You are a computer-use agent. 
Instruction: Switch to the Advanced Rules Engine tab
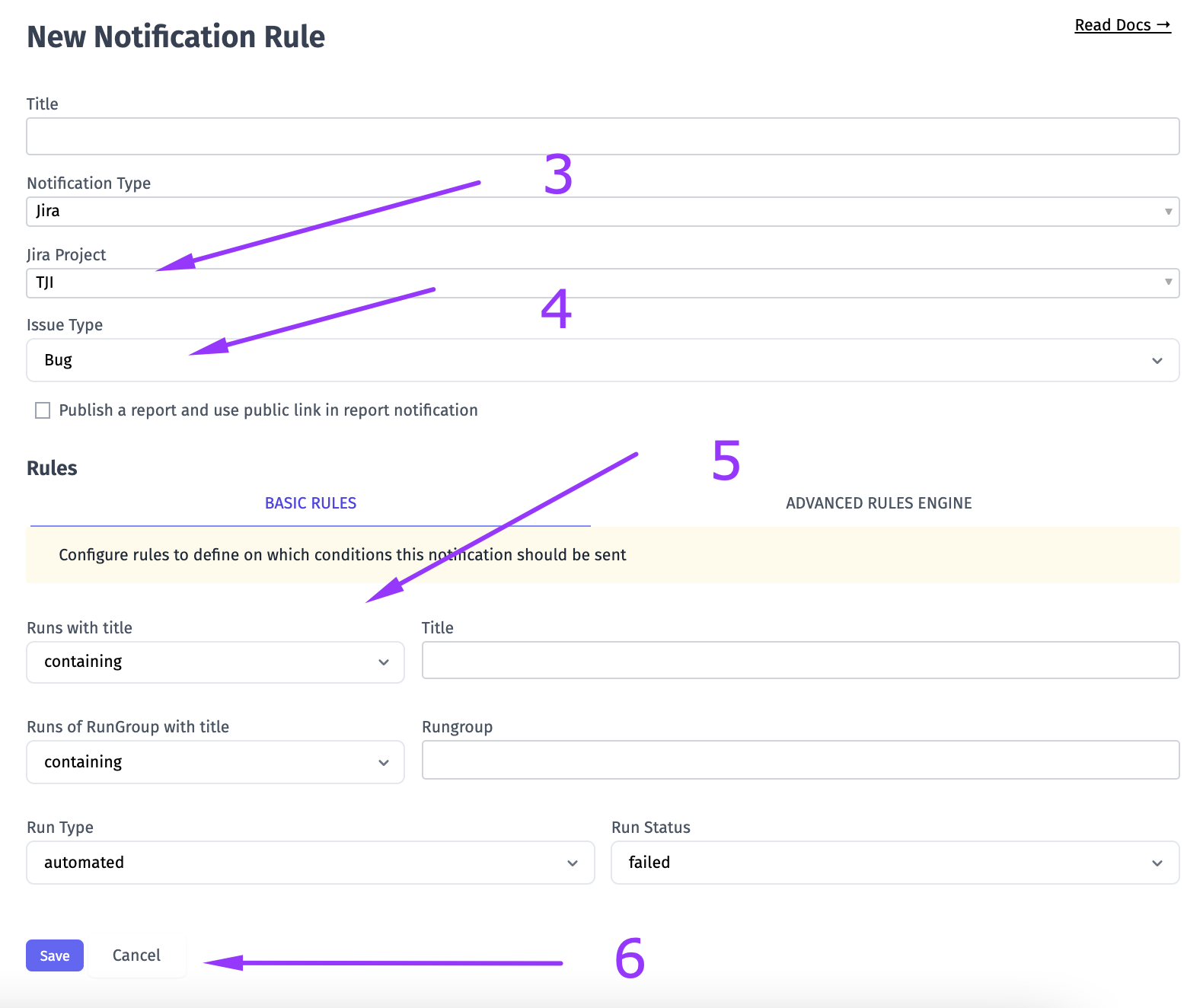pos(879,503)
